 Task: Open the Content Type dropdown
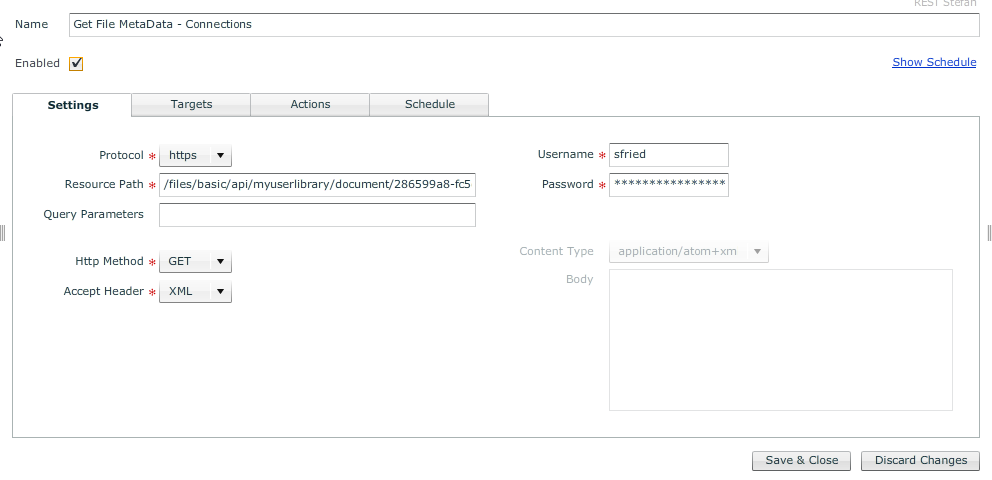click(689, 252)
